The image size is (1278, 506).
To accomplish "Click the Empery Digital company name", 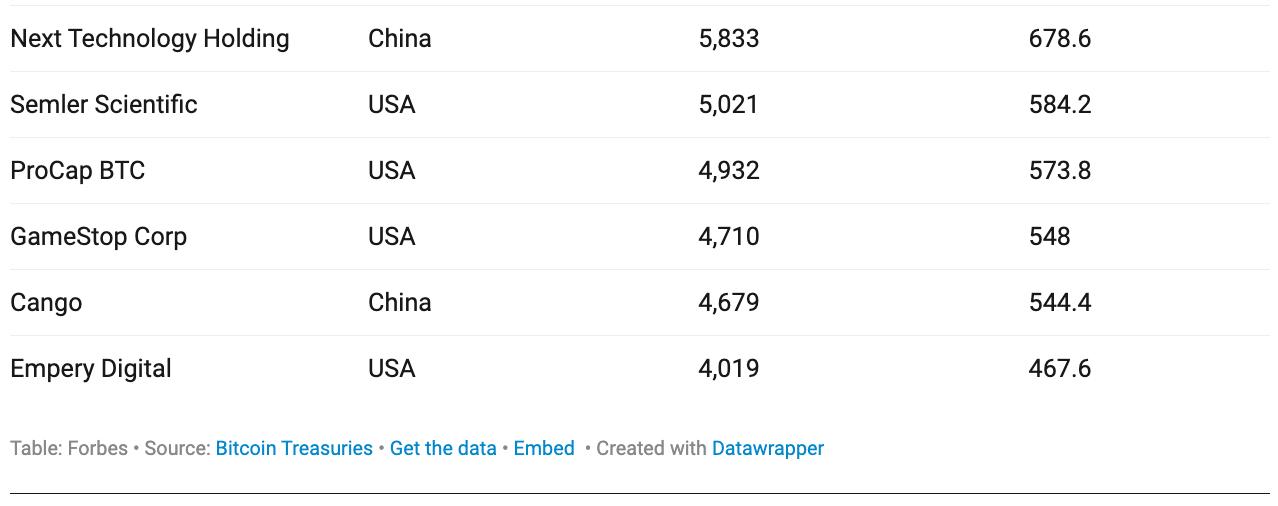I will (91, 369).
